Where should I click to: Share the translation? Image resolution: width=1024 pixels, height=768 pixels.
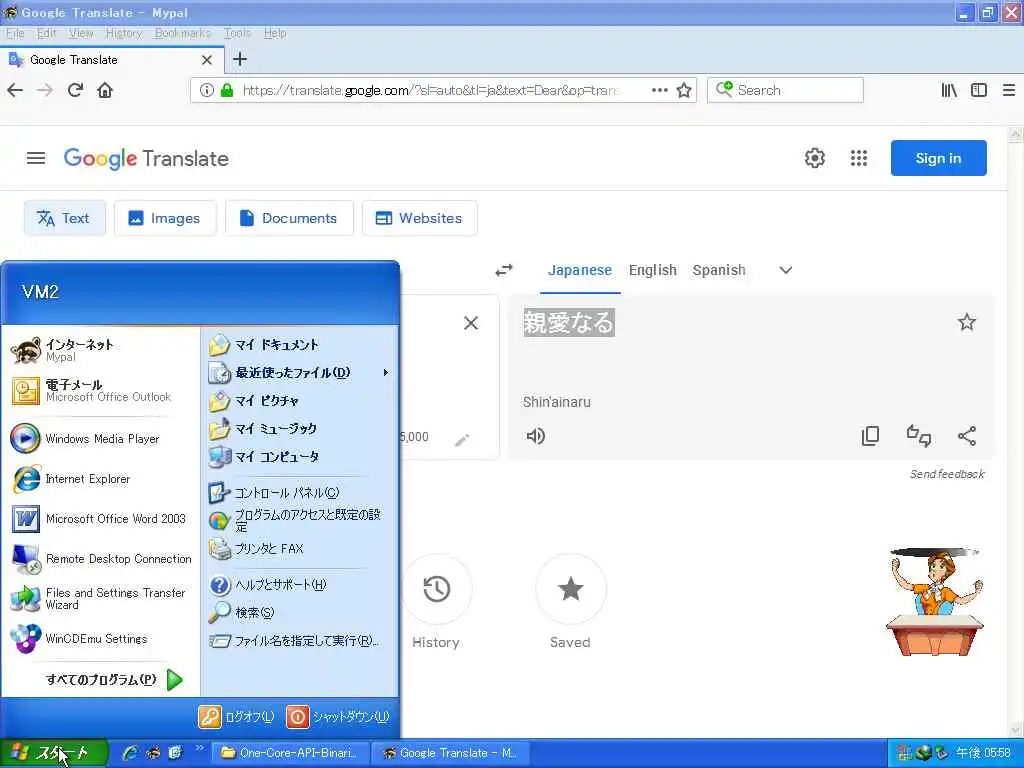[x=967, y=436]
